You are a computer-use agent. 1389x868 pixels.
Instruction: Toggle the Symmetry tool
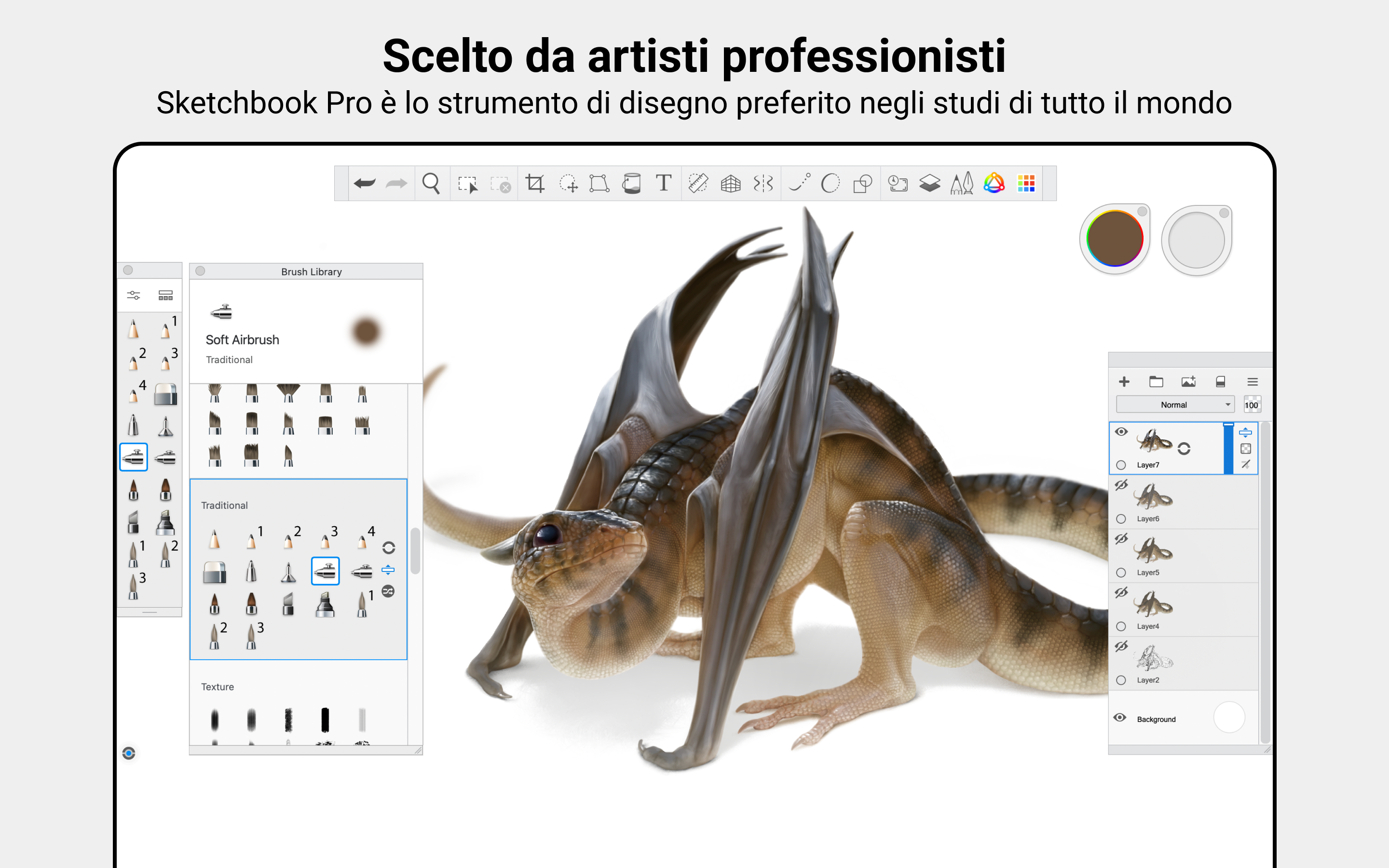(763, 184)
